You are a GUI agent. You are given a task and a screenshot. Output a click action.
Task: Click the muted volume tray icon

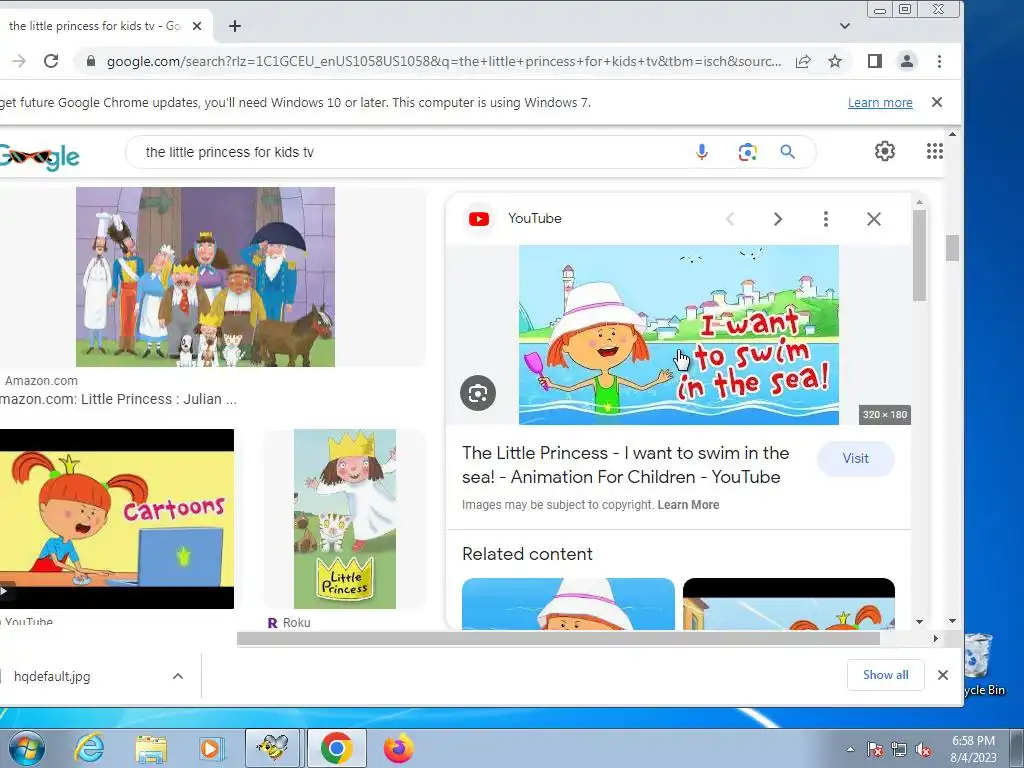coord(923,750)
